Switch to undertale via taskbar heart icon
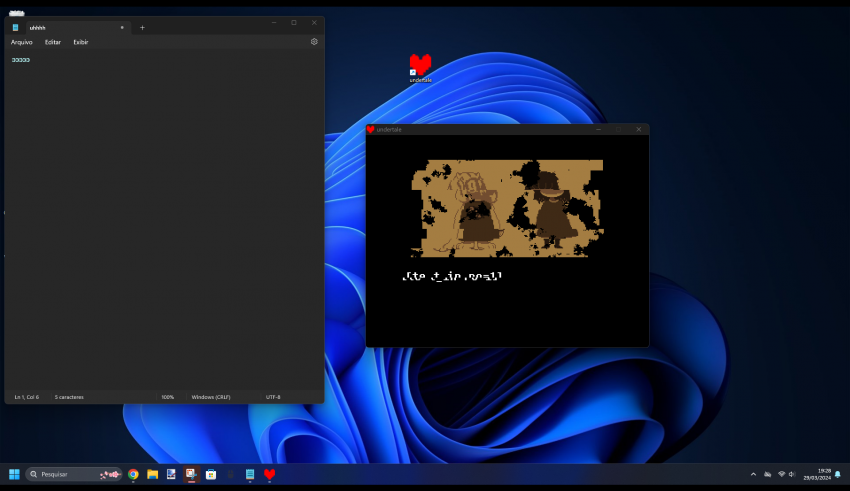Screen dimensions: 850x491 (269, 474)
